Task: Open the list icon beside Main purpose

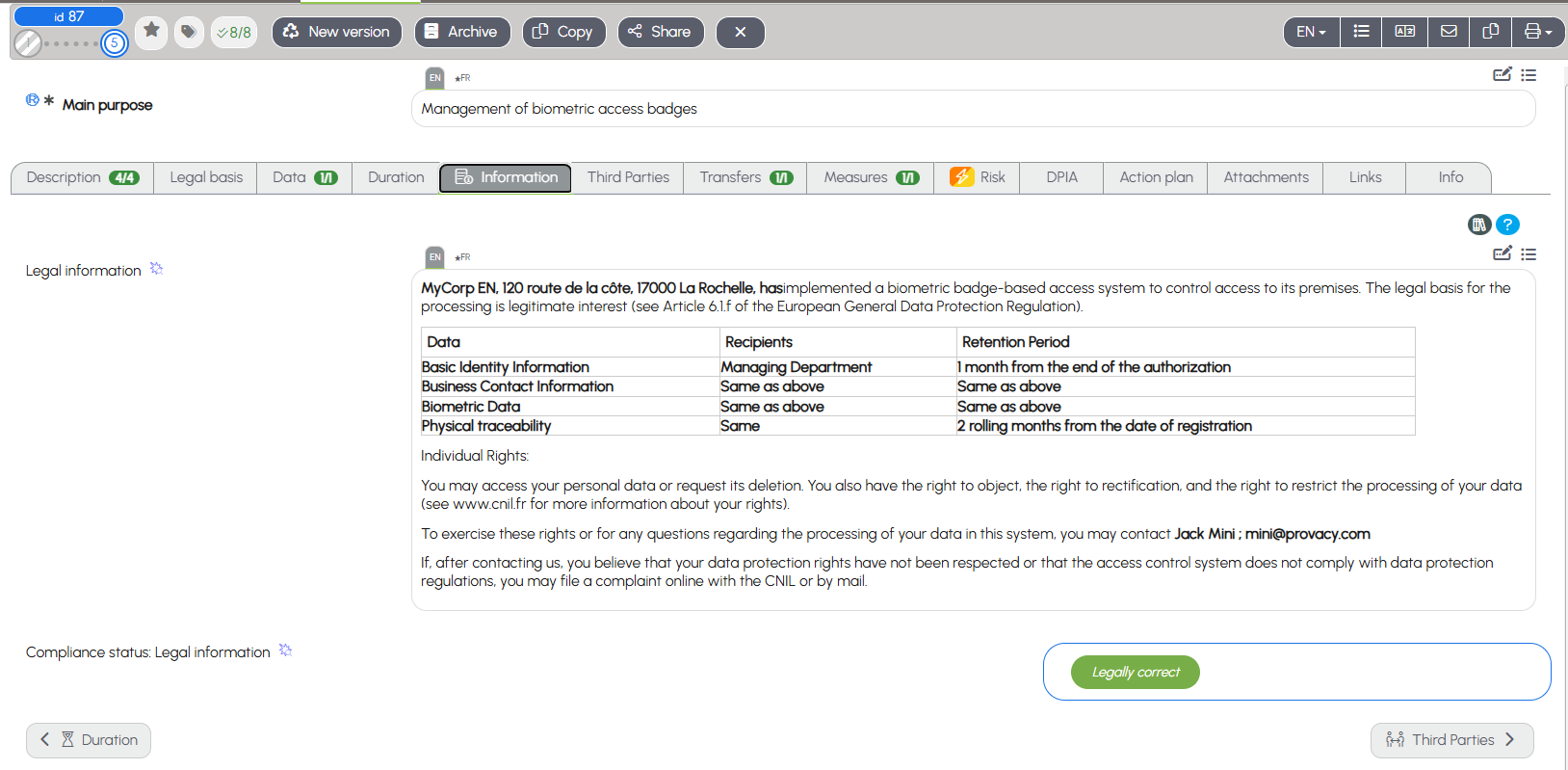Action: click(x=1529, y=74)
